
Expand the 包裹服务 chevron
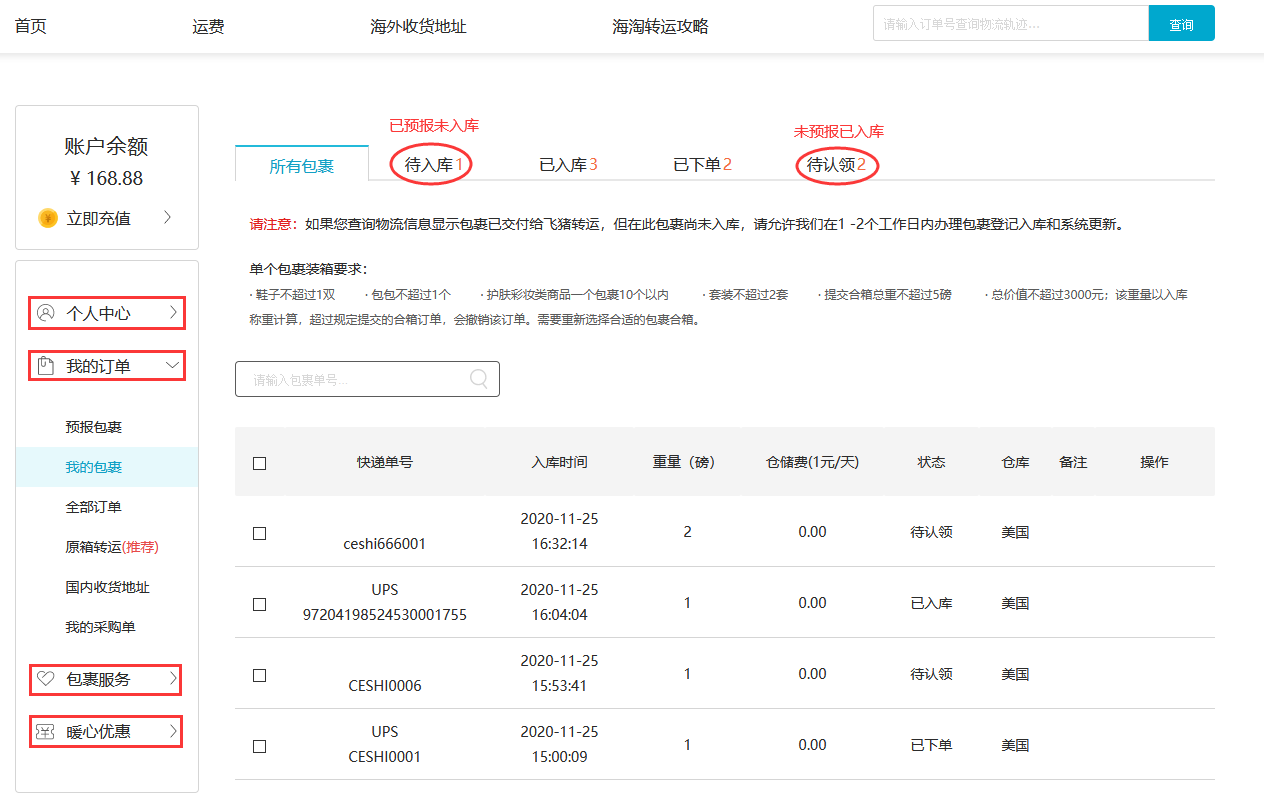coord(173,679)
